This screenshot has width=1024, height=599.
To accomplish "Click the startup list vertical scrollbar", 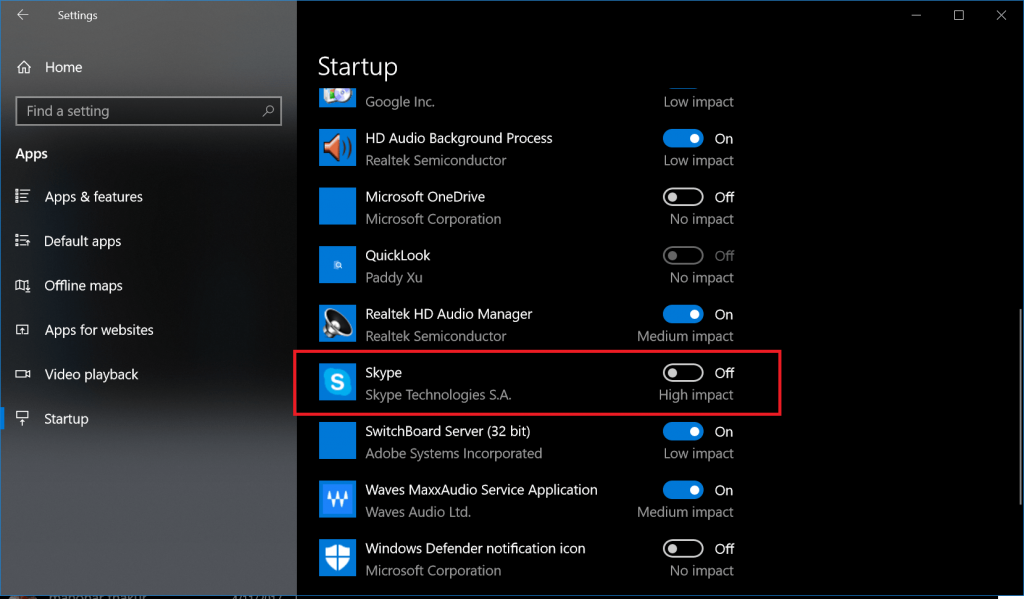I will click(x=1021, y=405).
